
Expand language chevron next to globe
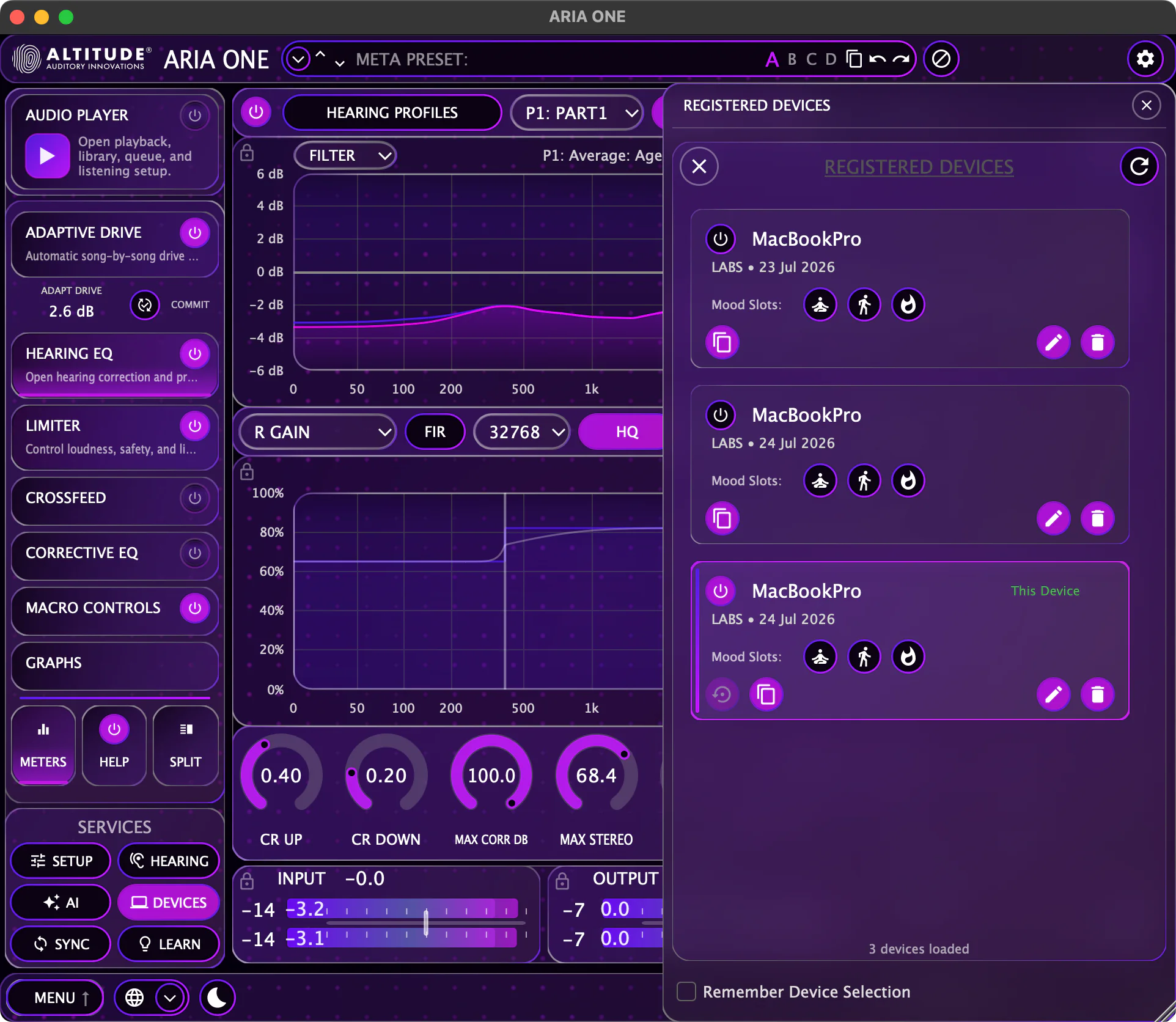click(x=170, y=998)
